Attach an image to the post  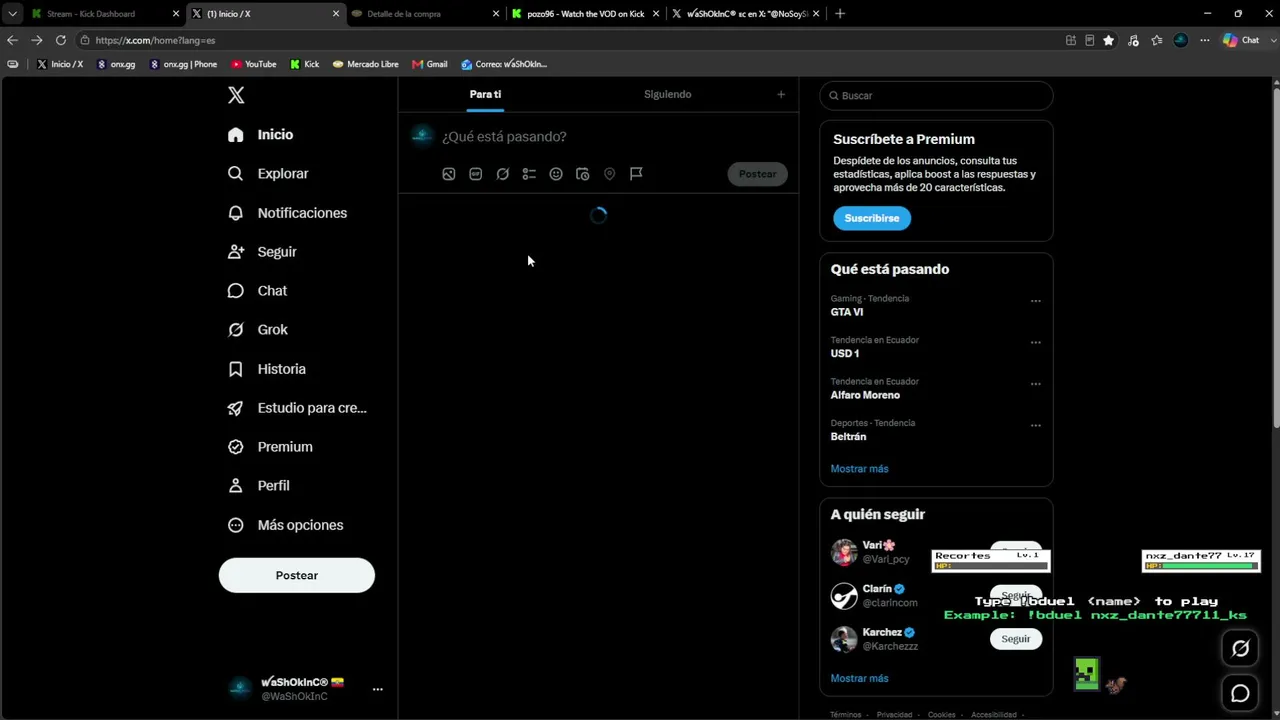click(x=449, y=174)
